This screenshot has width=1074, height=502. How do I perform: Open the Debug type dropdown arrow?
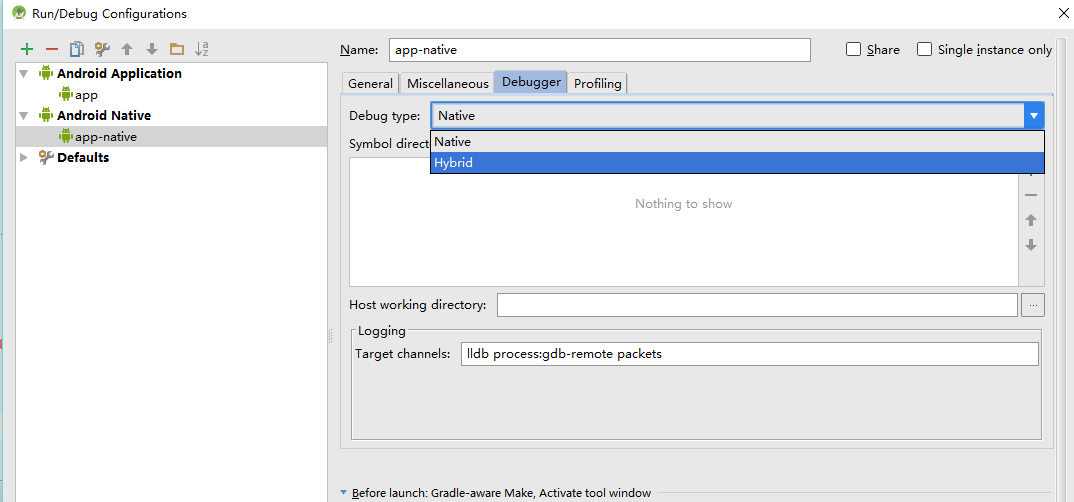[x=1034, y=116]
